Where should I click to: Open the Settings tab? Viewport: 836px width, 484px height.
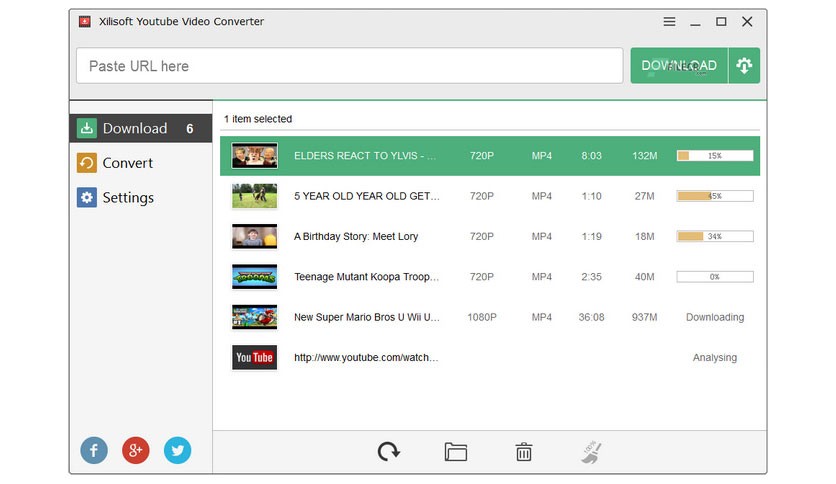coord(141,198)
